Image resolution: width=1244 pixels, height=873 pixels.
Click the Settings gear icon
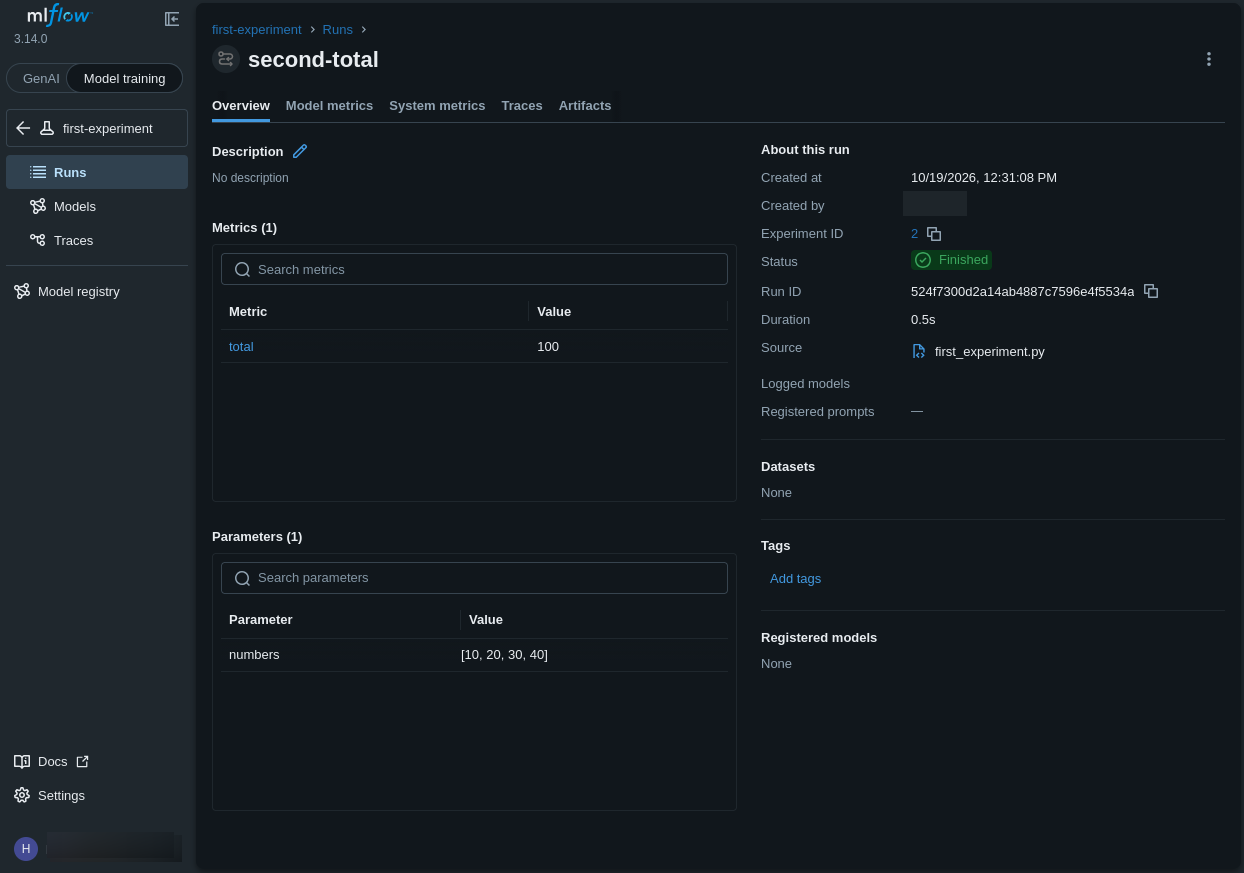pos(22,795)
